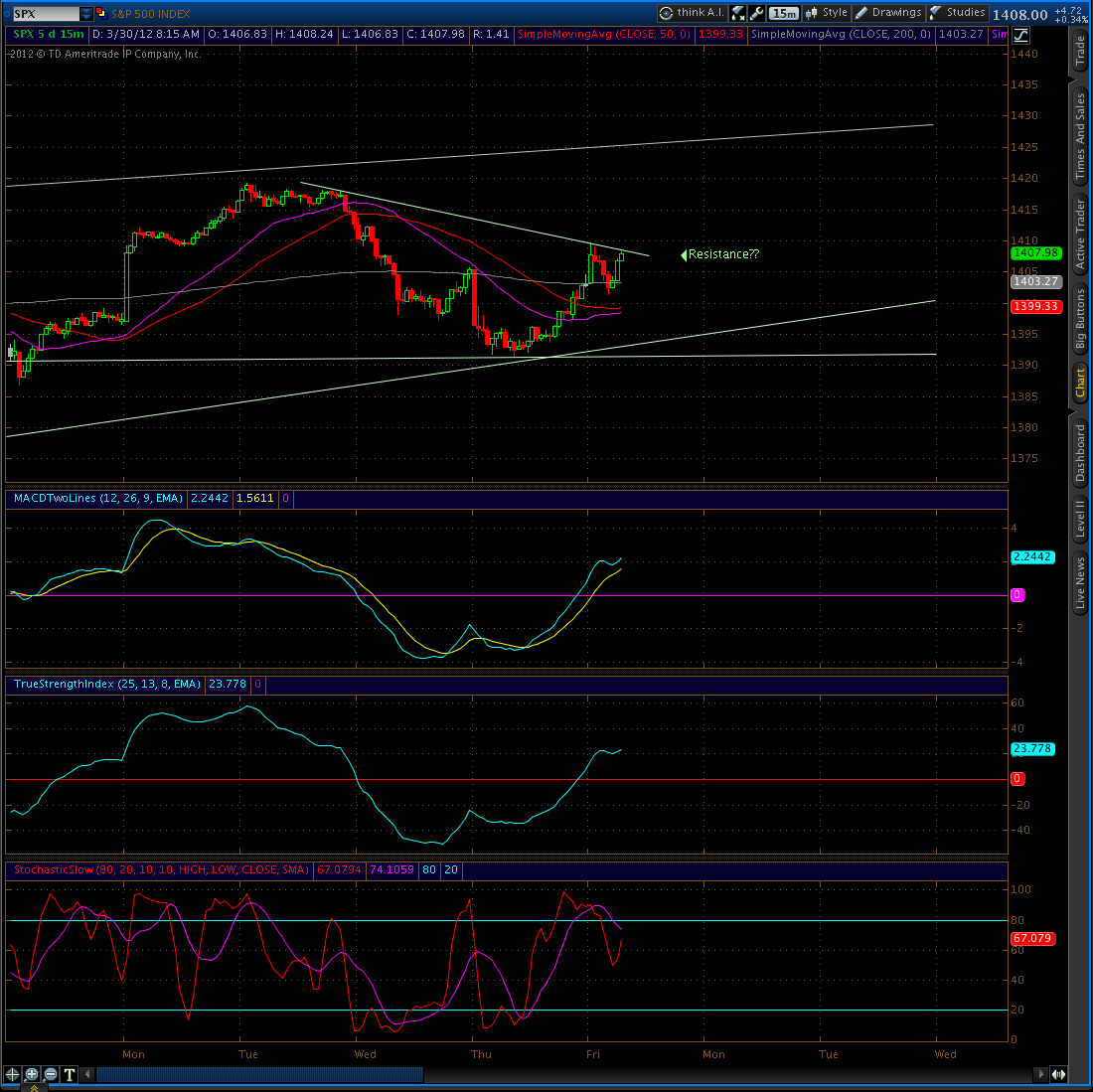Click the green 1407.98 price bubble on the axis

click(x=1035, y=253)
